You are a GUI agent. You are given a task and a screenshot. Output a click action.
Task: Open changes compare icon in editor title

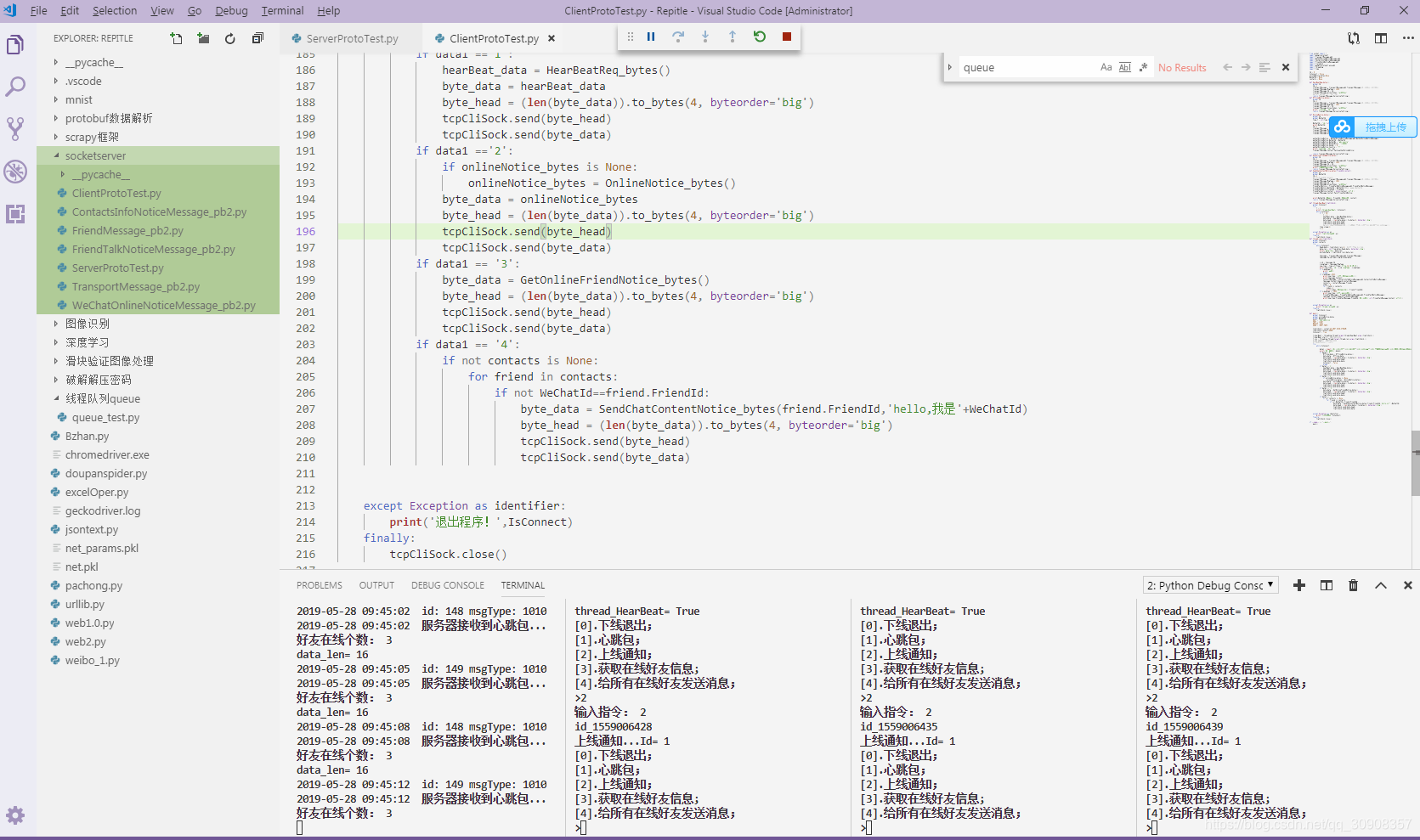[x=1354, y=38]
